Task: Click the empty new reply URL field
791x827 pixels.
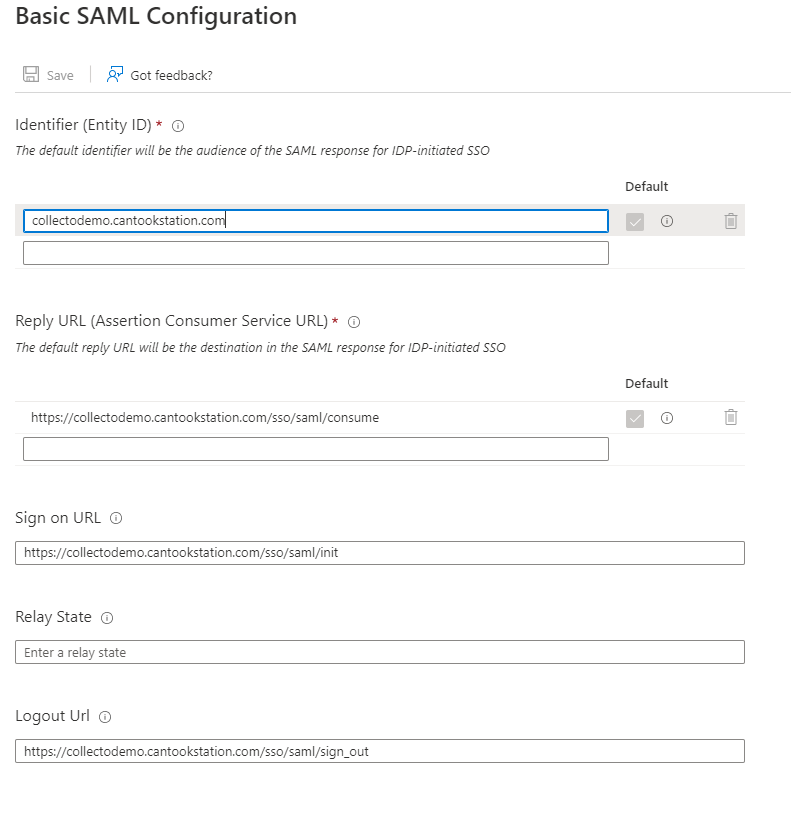Action: pos(316,449)
